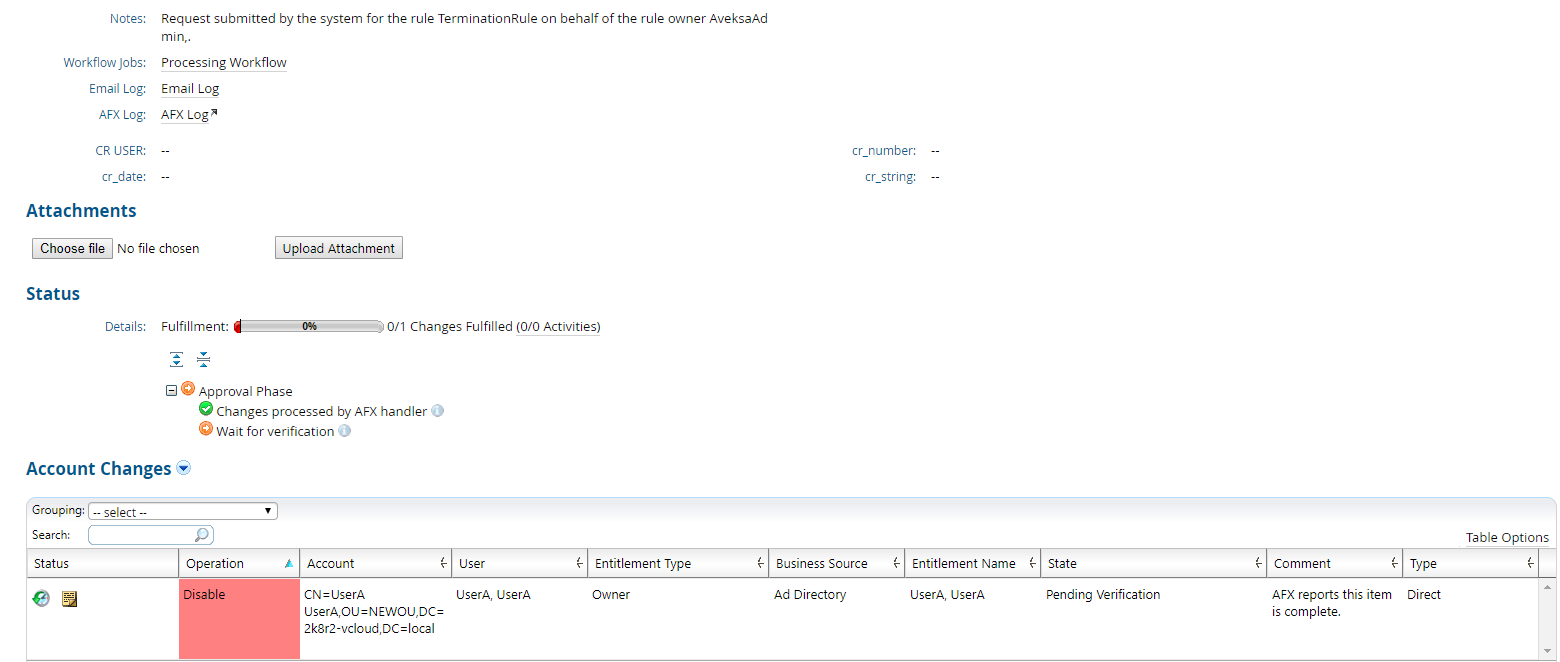Toggle the Account Changes section arrow
This screenshot has width=1560, height=662.
click(183, 468)
